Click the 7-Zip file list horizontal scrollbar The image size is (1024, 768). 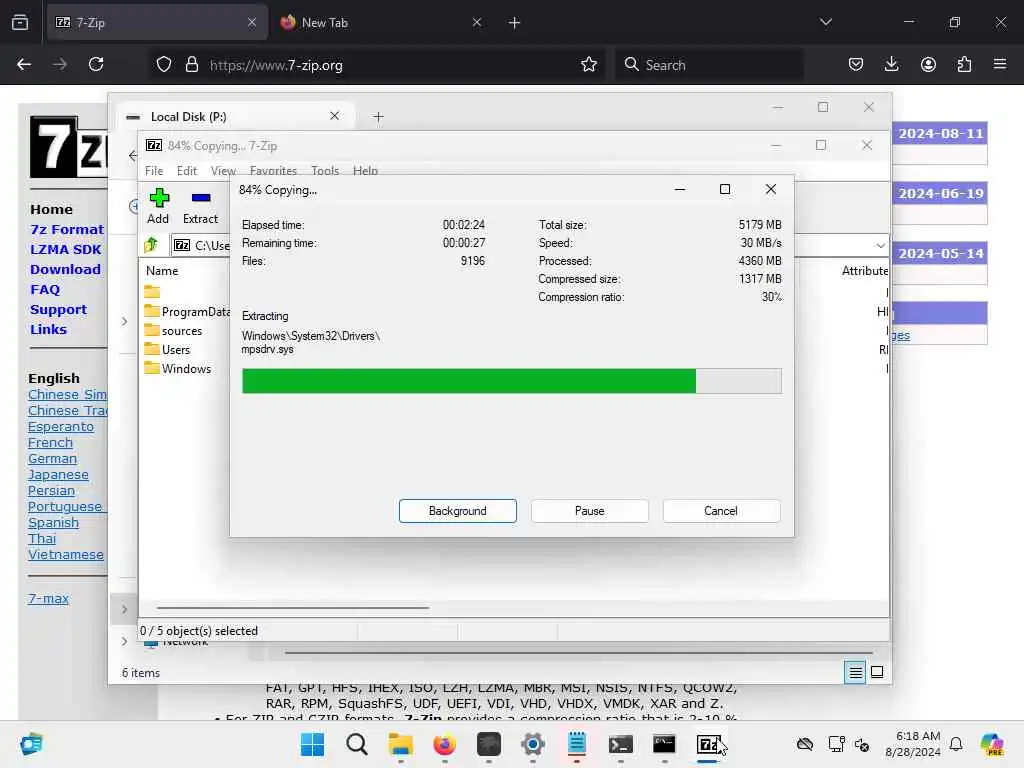[293, 607]
